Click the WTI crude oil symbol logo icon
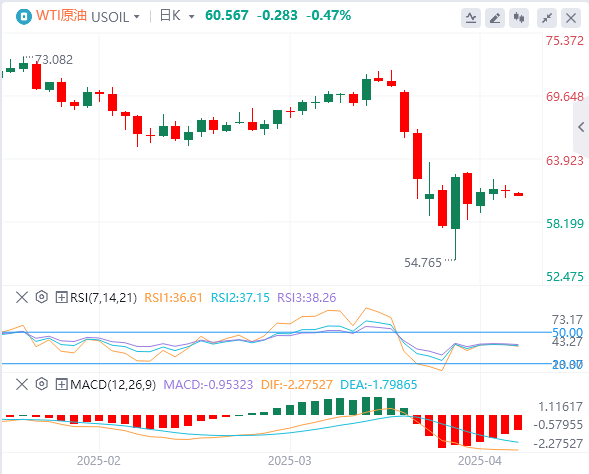 click(24, 17)
